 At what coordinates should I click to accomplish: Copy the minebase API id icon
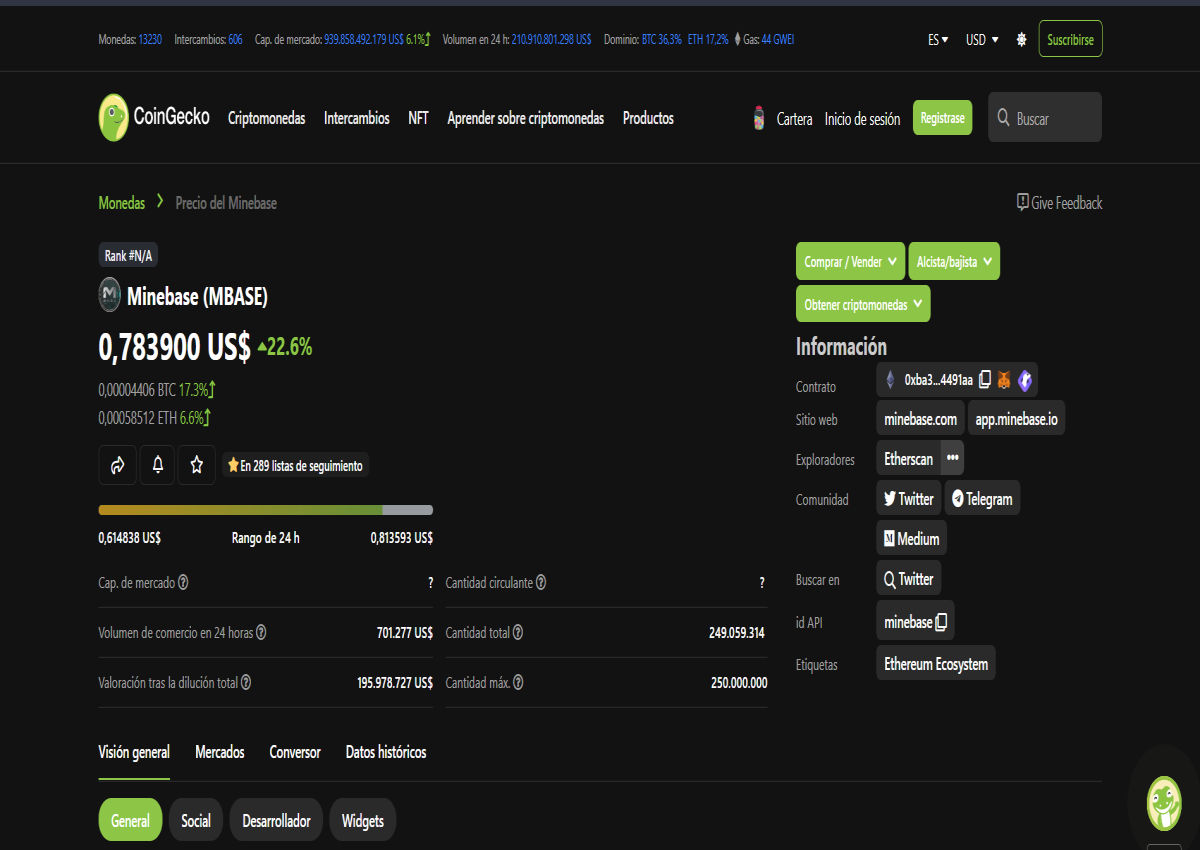[941, 622]
